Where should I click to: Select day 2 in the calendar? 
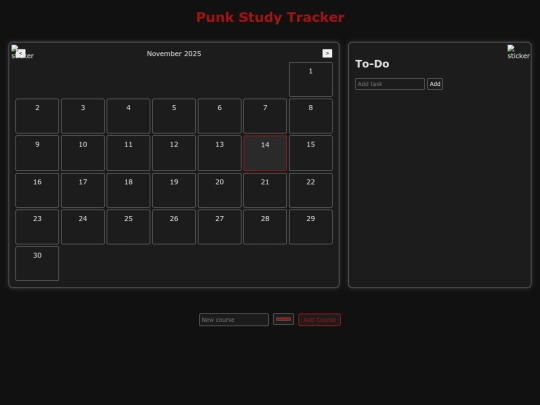click(x=37, y=116)
